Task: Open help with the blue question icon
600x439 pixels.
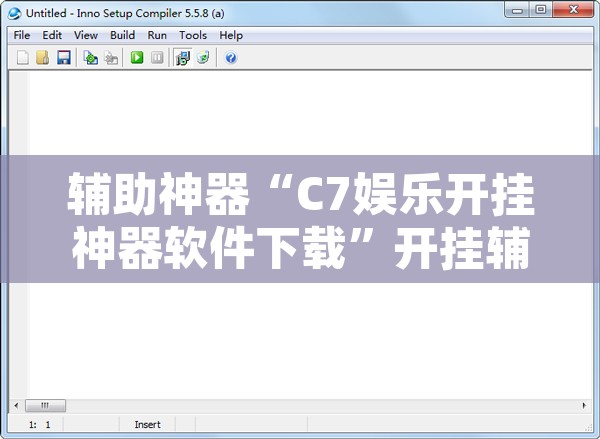Action: (231, 58)
